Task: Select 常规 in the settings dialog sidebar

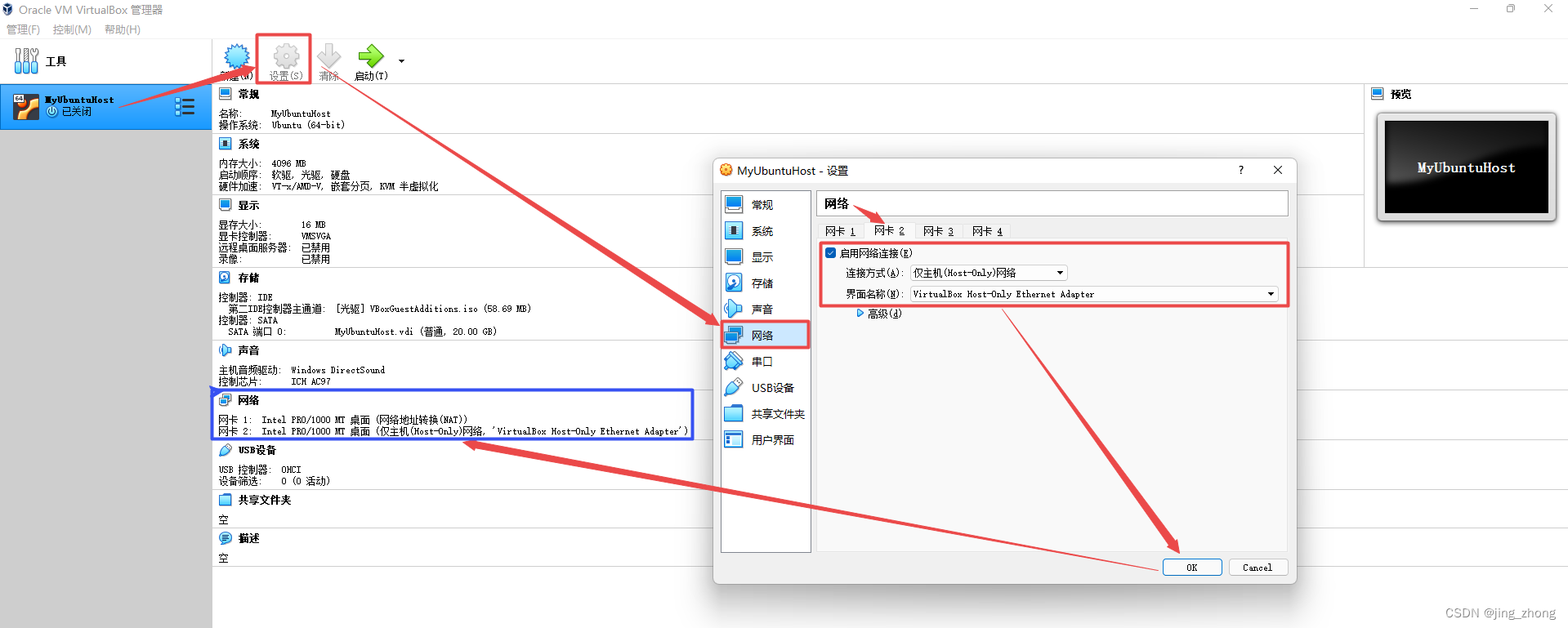Action: click(x=766, y=205)
